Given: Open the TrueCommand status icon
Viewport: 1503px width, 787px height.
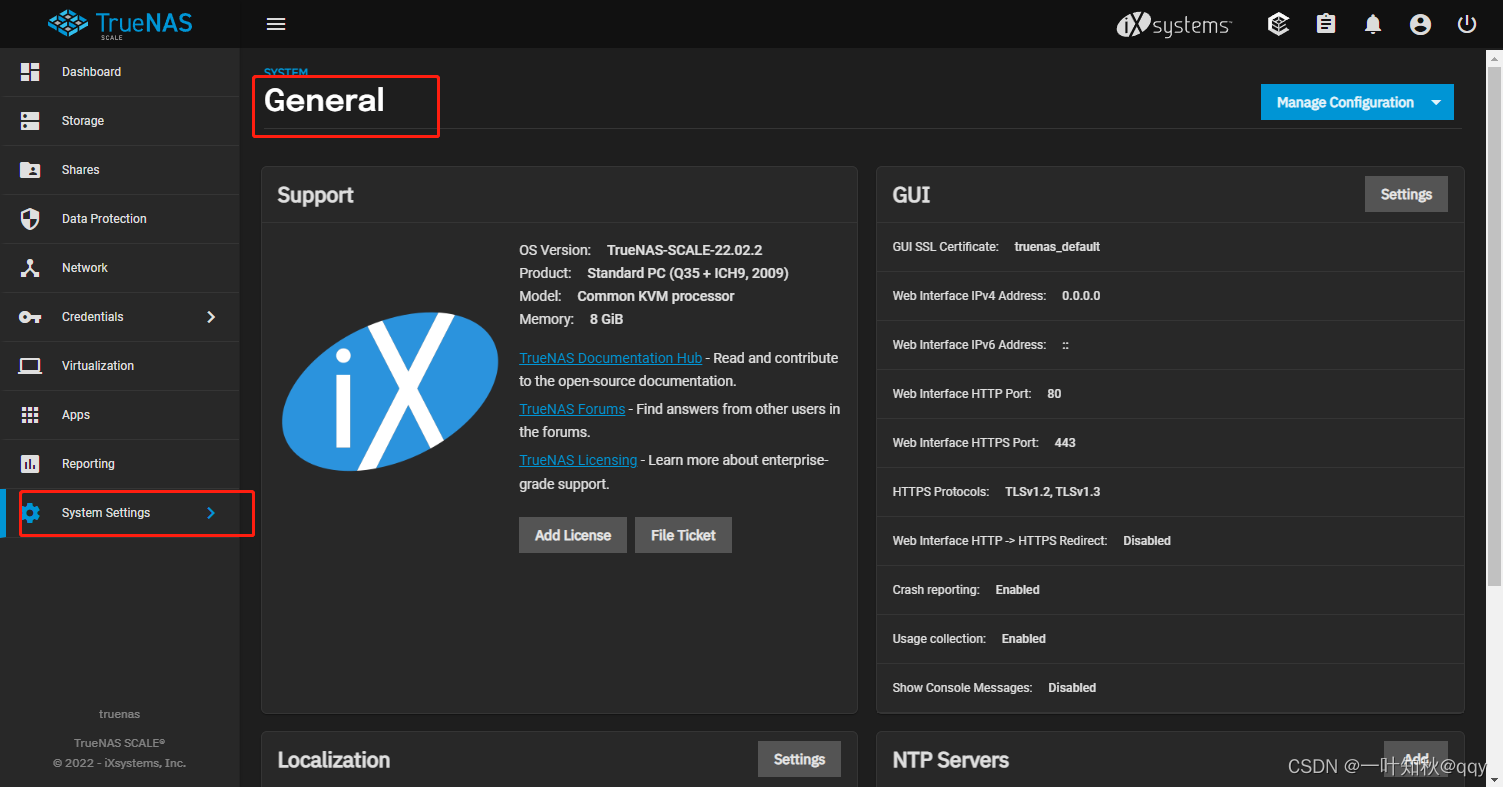Looking at the screenshot, I should point(1278,24).
